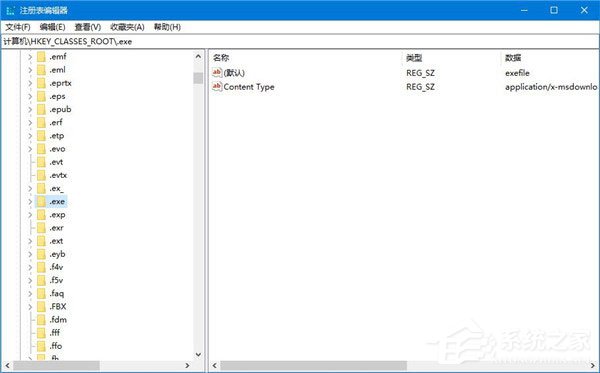
Task: Click tree pane horizontal scroll right arrow
Action: [x=187, y=366]
